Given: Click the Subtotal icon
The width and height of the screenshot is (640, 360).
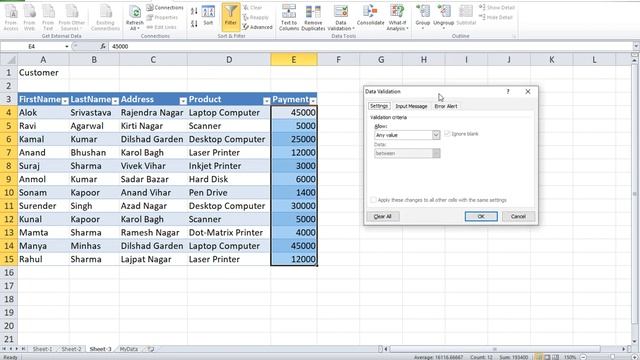Looking at the screenshot, I should 466,16.
